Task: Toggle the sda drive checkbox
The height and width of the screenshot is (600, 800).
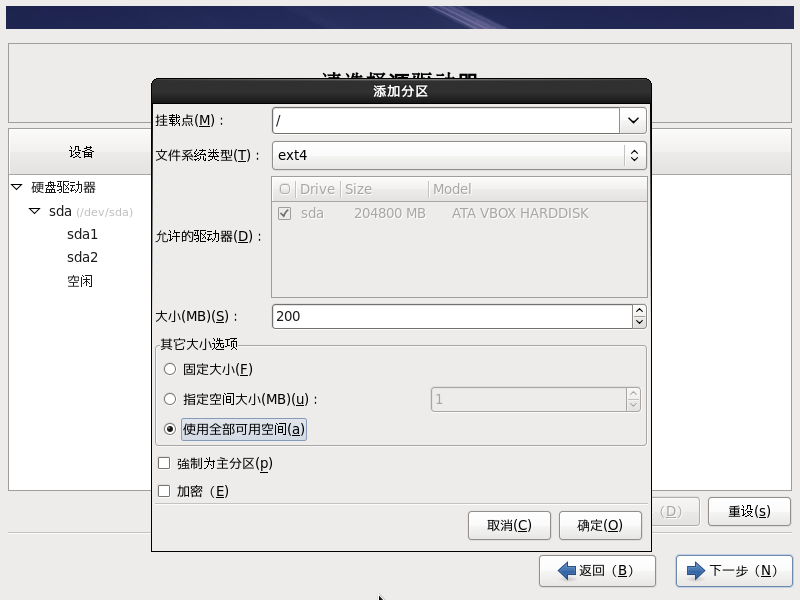Action: [x=285, y=213]
